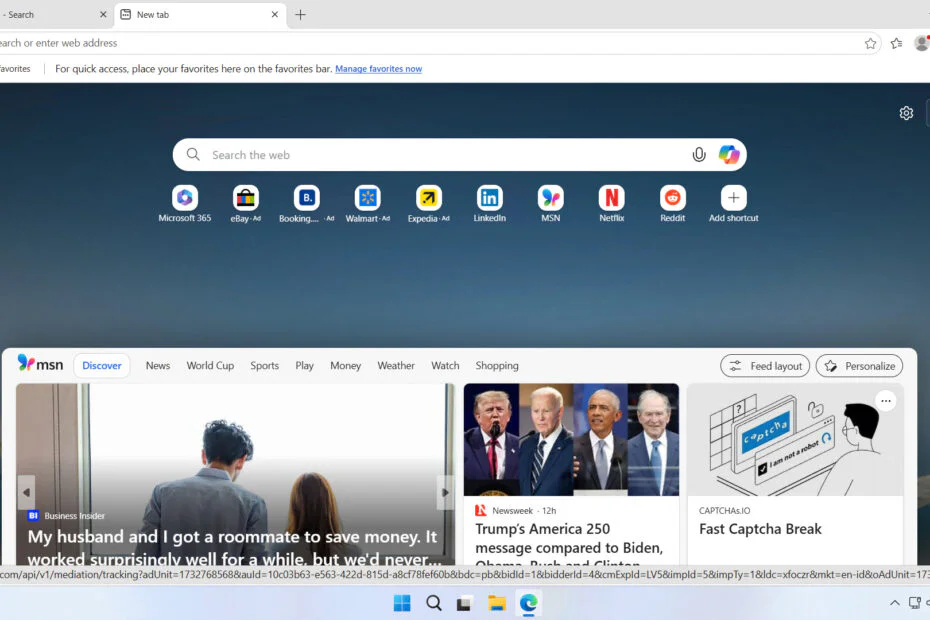
Task: Click the msn logo in feed
Action: coord(40,364)
